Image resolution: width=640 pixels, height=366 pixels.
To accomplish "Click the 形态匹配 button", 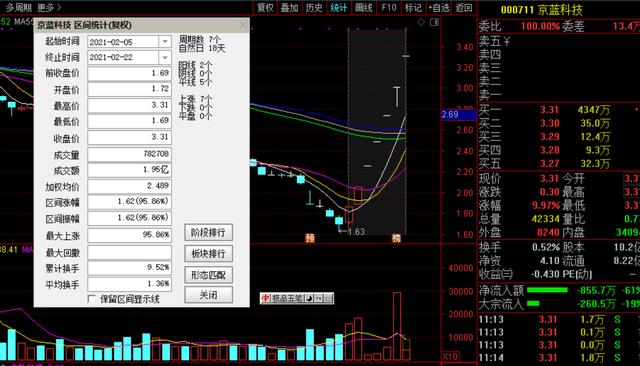I will [209, 275].
